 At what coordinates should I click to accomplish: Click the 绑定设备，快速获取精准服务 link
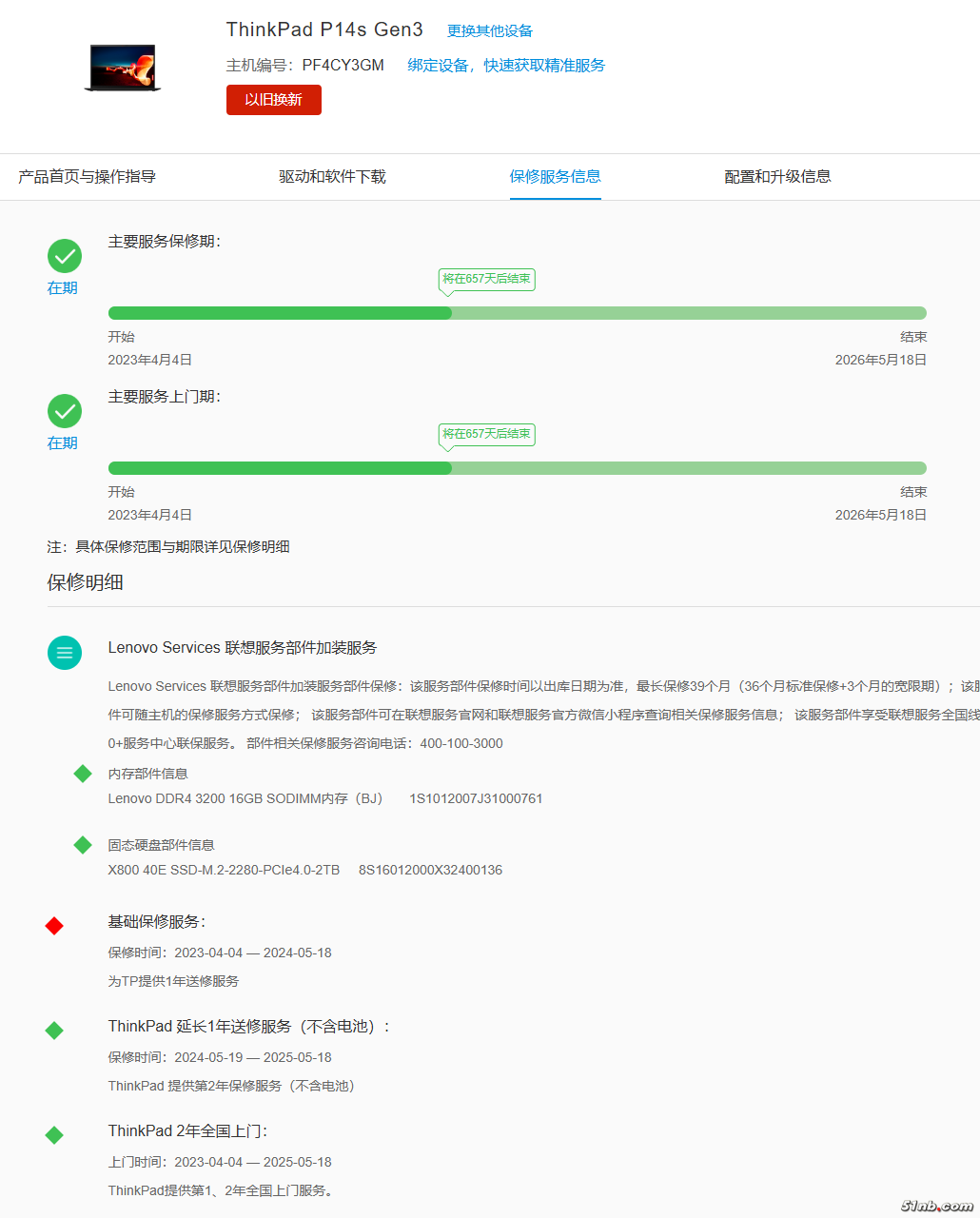[506, 66]
